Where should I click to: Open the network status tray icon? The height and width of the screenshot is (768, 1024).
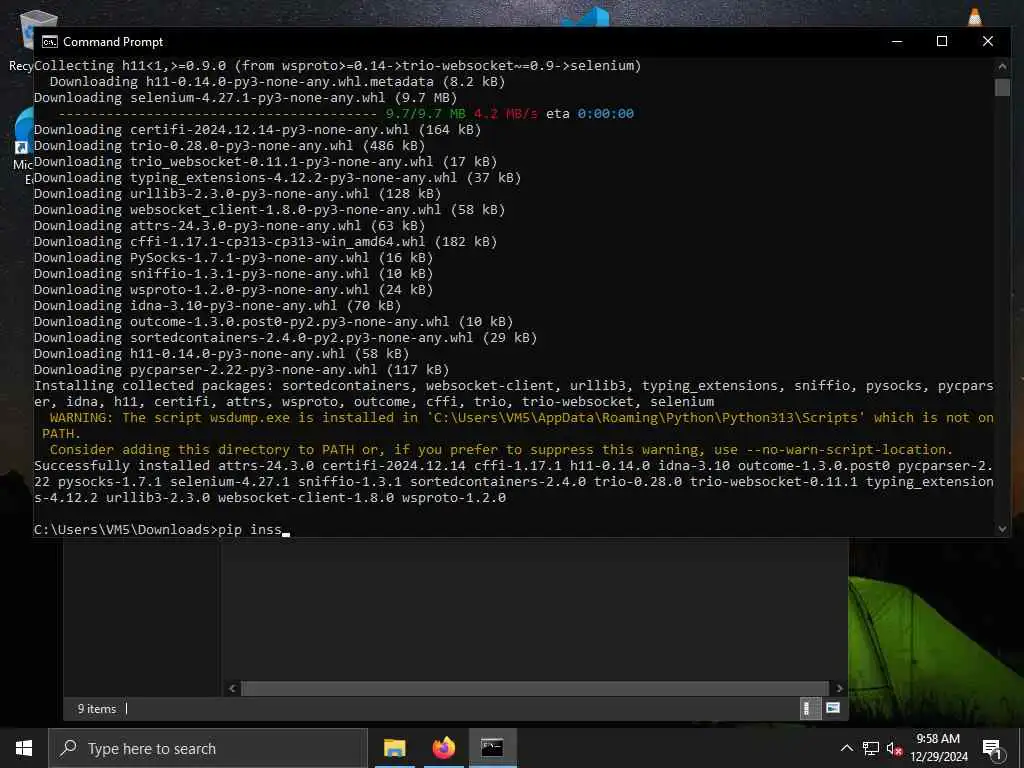871,748
